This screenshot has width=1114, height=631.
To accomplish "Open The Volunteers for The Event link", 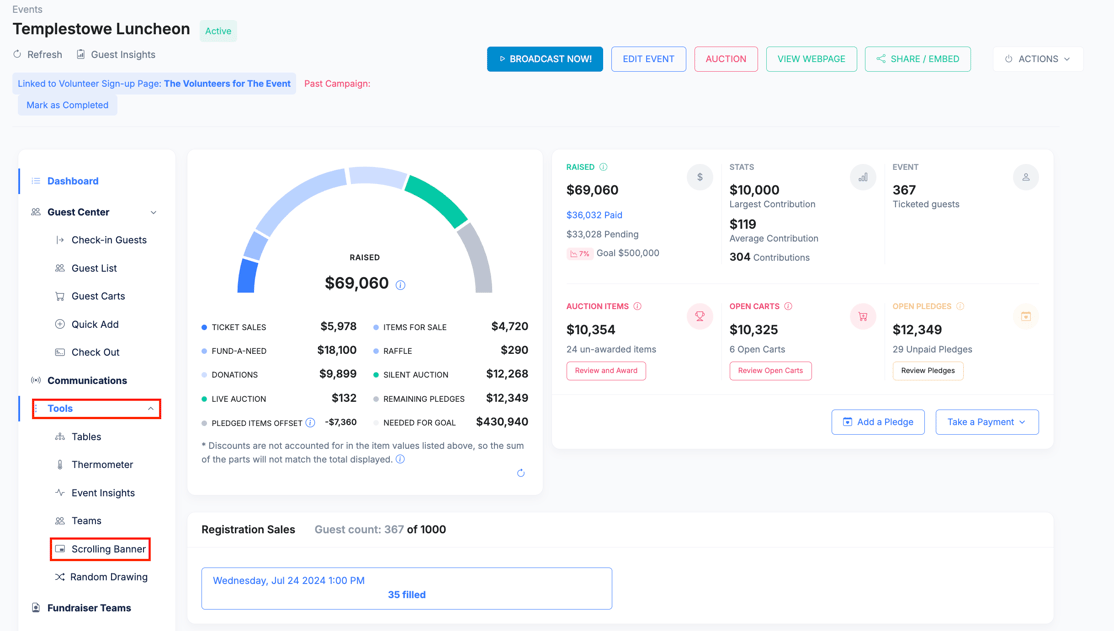I will tap(227, 84).
